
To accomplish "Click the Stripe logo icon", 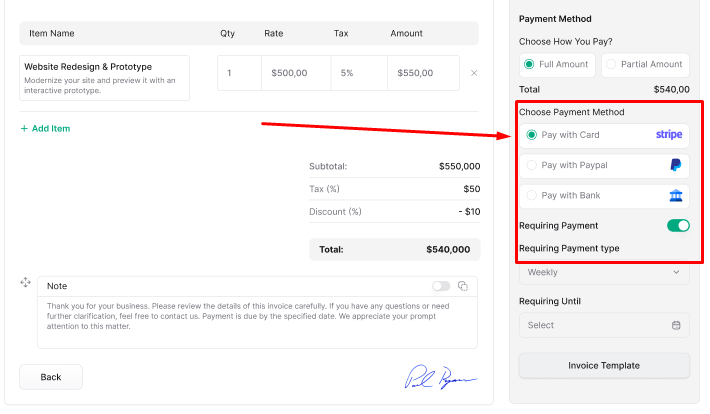I will click(x=668, y=135).
